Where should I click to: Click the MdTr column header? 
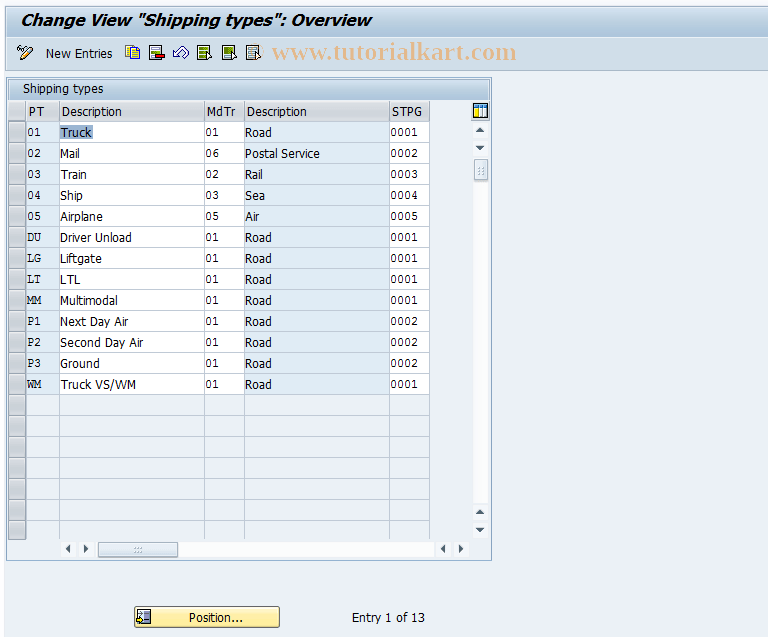coord(224,112)
